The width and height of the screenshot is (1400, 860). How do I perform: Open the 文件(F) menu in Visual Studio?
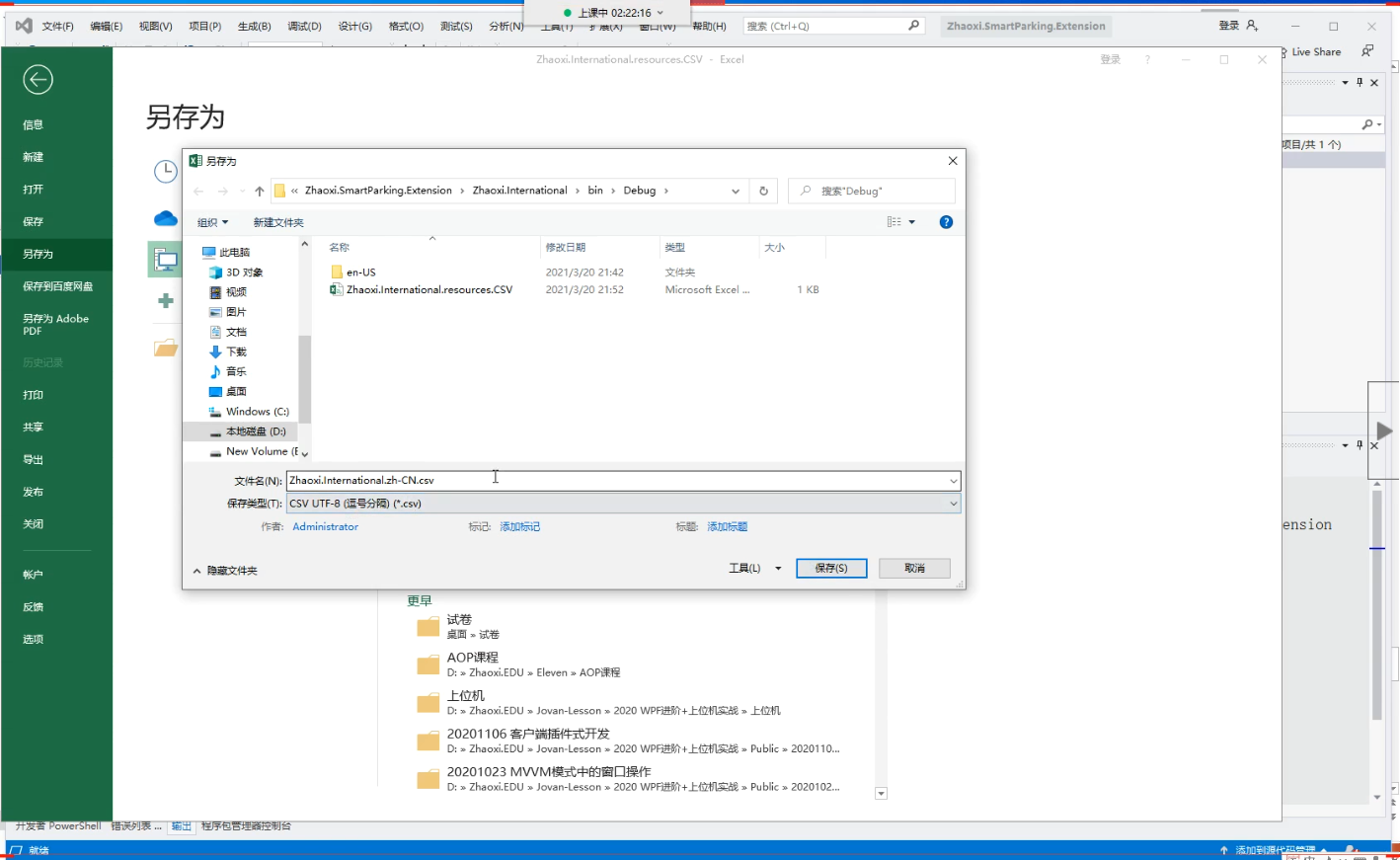pos(57,27)
